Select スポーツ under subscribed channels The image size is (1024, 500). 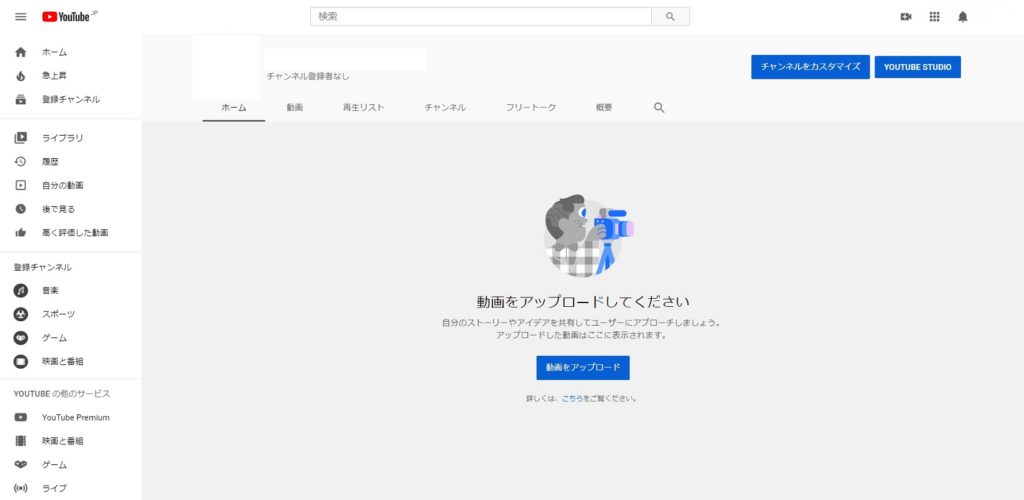[x=59, y=314]
